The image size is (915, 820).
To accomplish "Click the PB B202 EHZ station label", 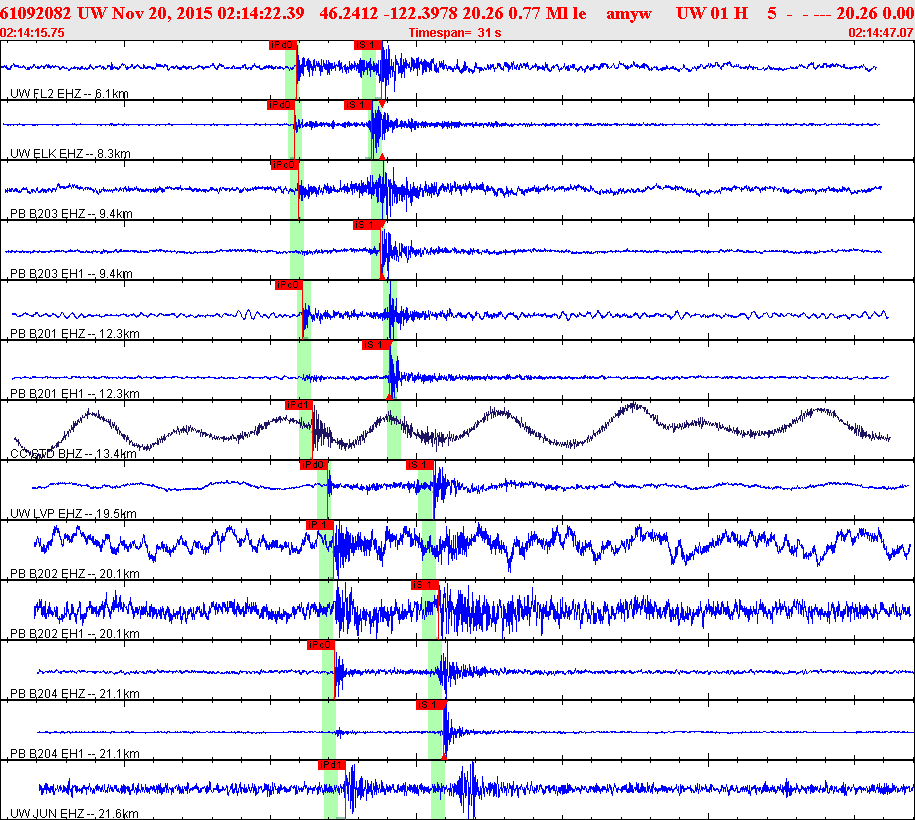I will click(75, 574).
